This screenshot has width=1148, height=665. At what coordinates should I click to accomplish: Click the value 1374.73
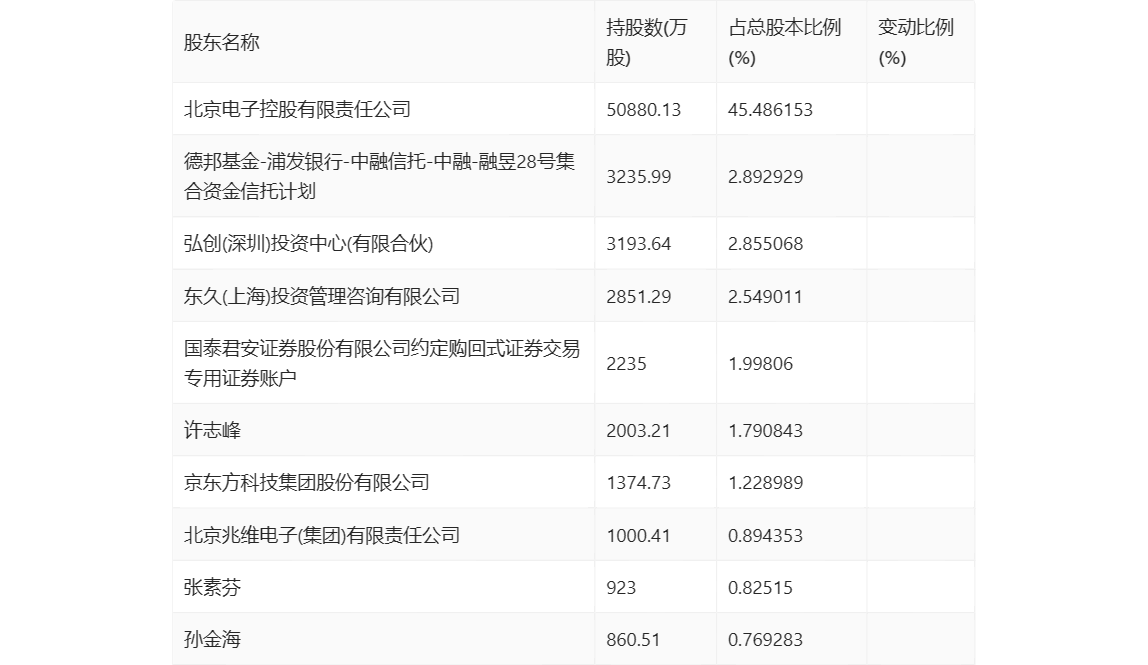click(x=638, y=483)
